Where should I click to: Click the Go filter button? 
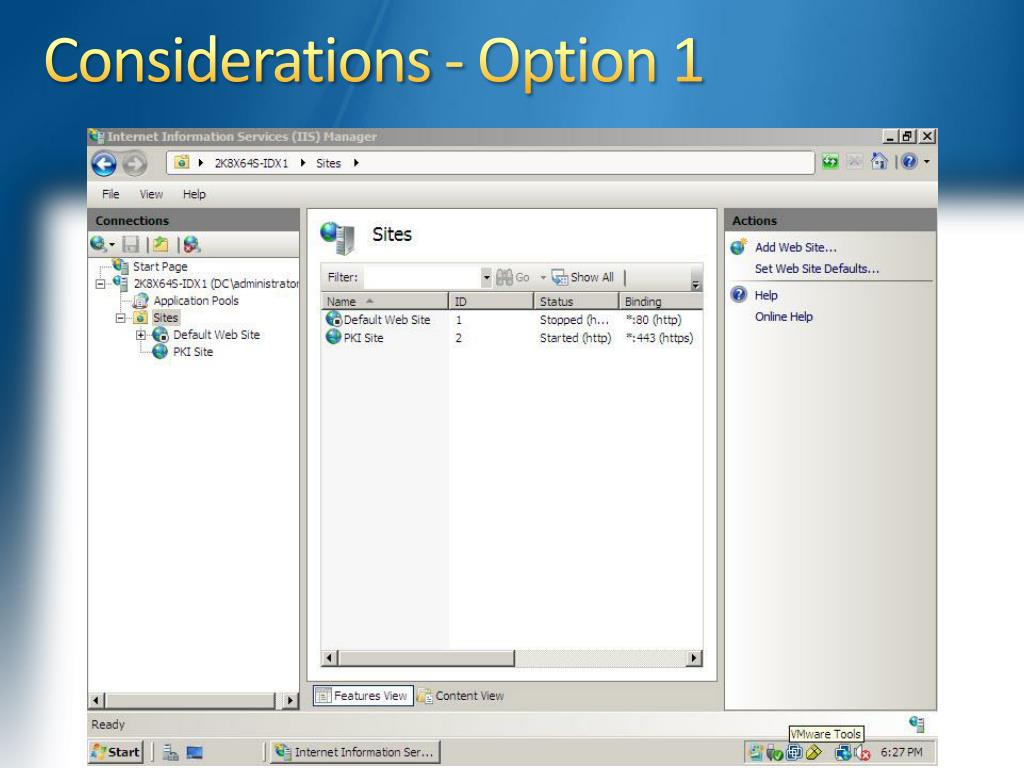point(513,277)
